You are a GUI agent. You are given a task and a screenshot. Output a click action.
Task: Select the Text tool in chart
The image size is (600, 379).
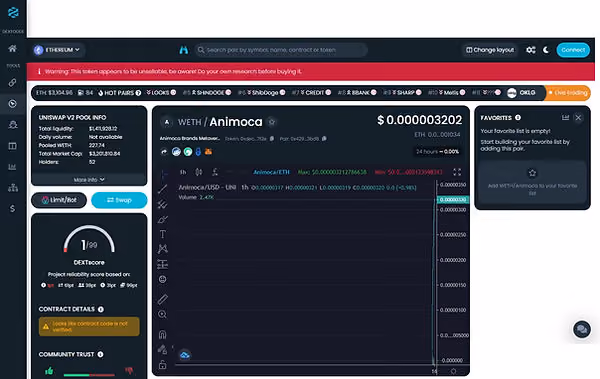point(163,234)
